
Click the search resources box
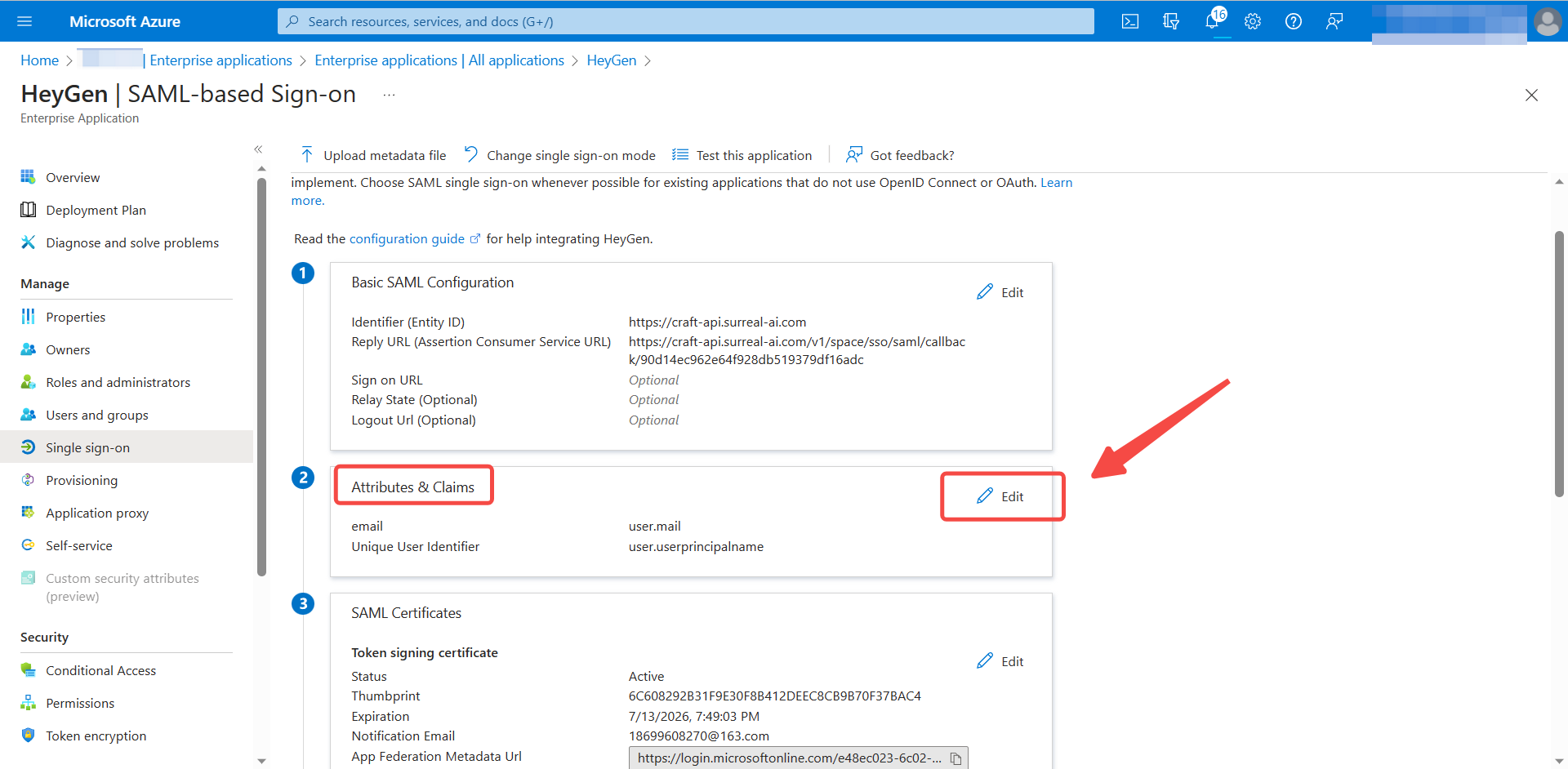tap(686, 21)
